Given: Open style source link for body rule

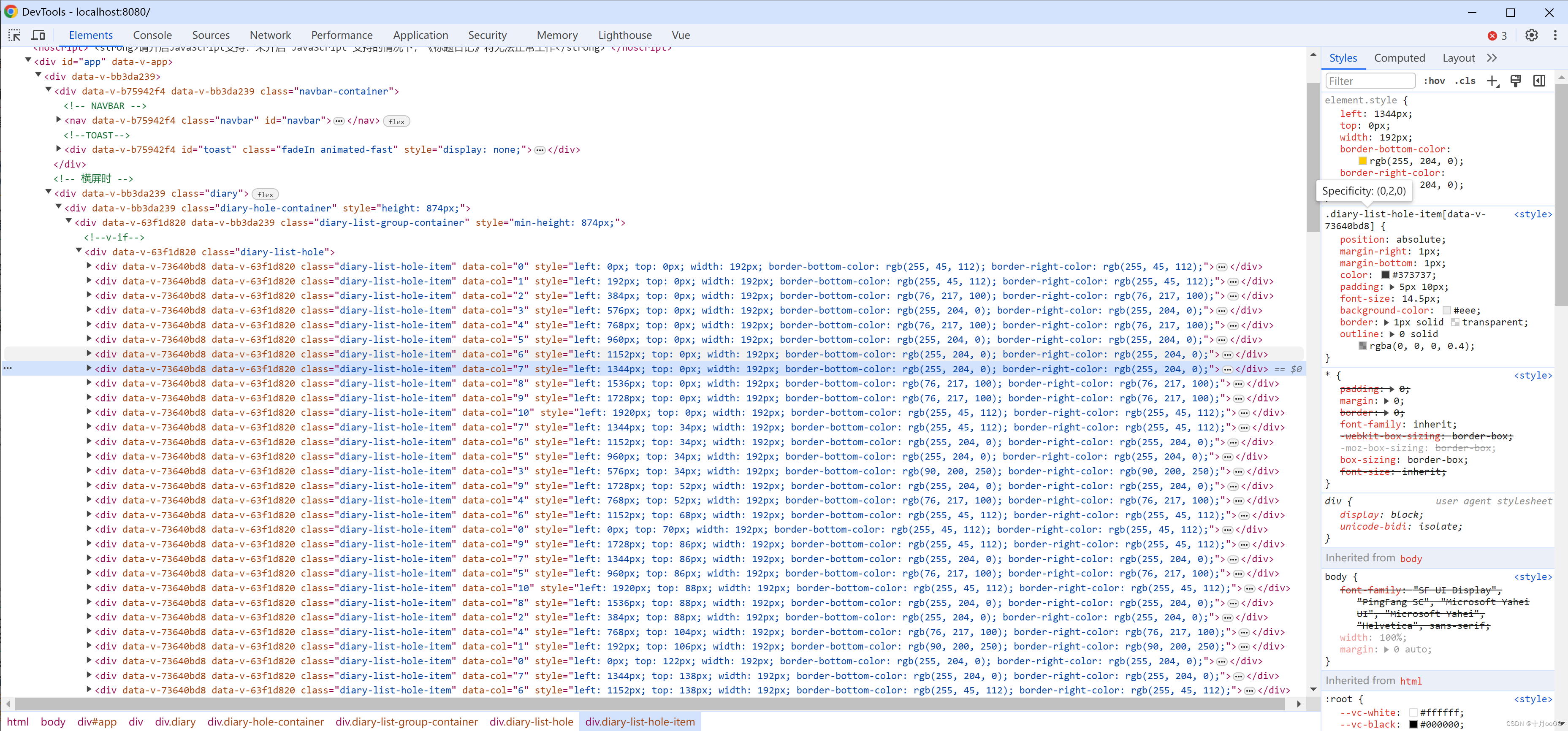Looking at the screenshot, I should (1533, 577).
